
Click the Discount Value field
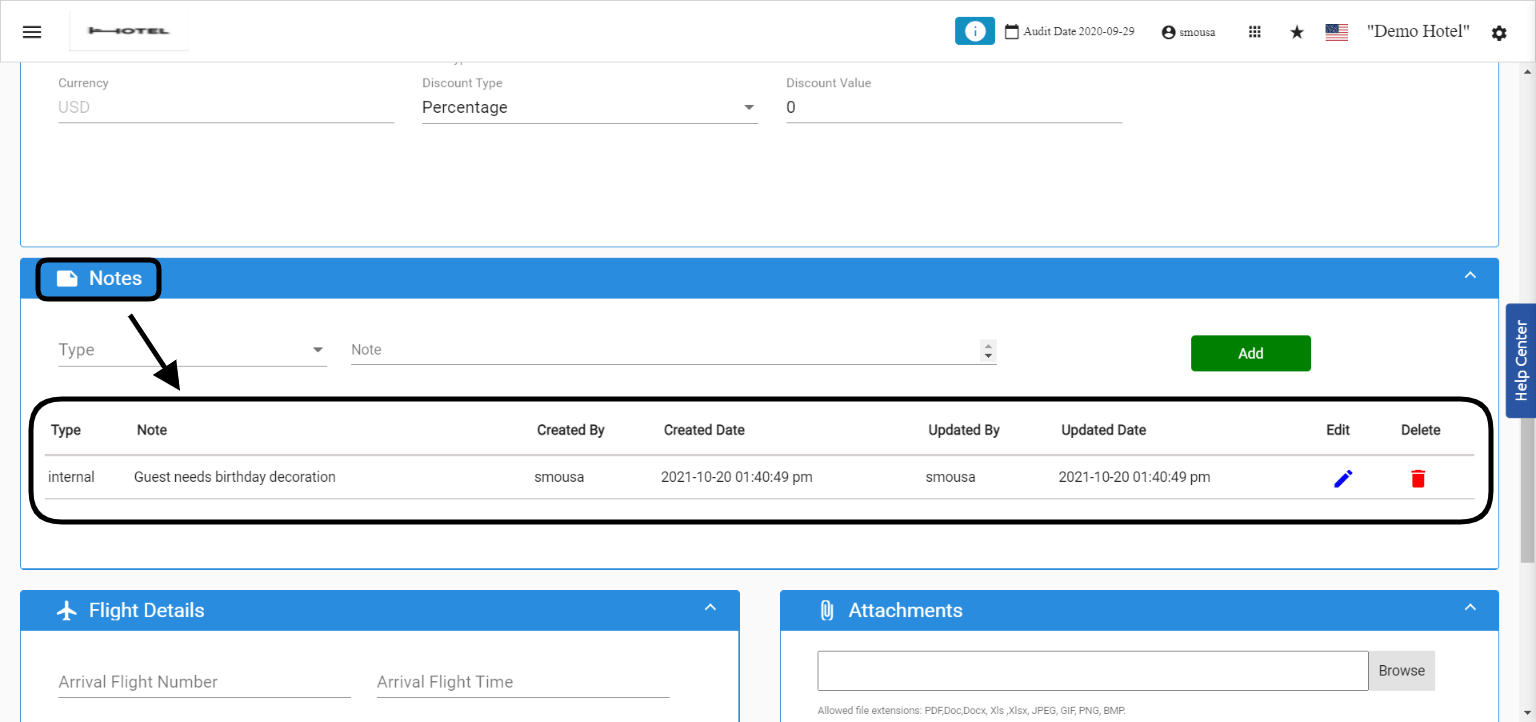pos(954,108)
